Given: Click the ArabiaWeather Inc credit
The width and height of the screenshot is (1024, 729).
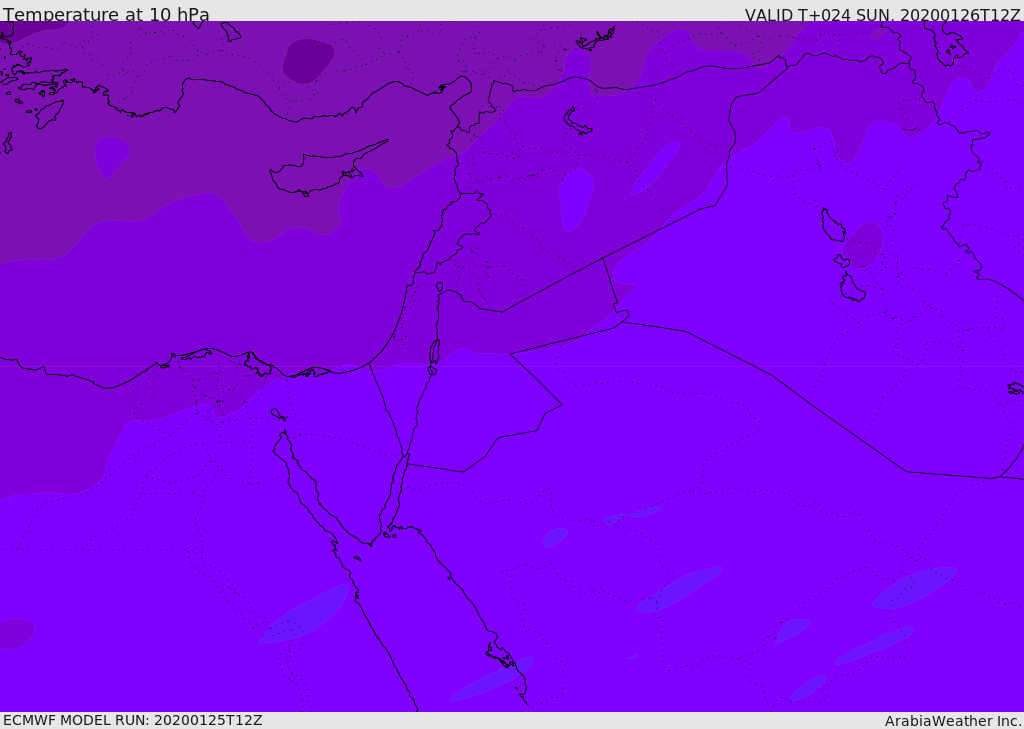Looking at the screenshot, I should point(952,721).
